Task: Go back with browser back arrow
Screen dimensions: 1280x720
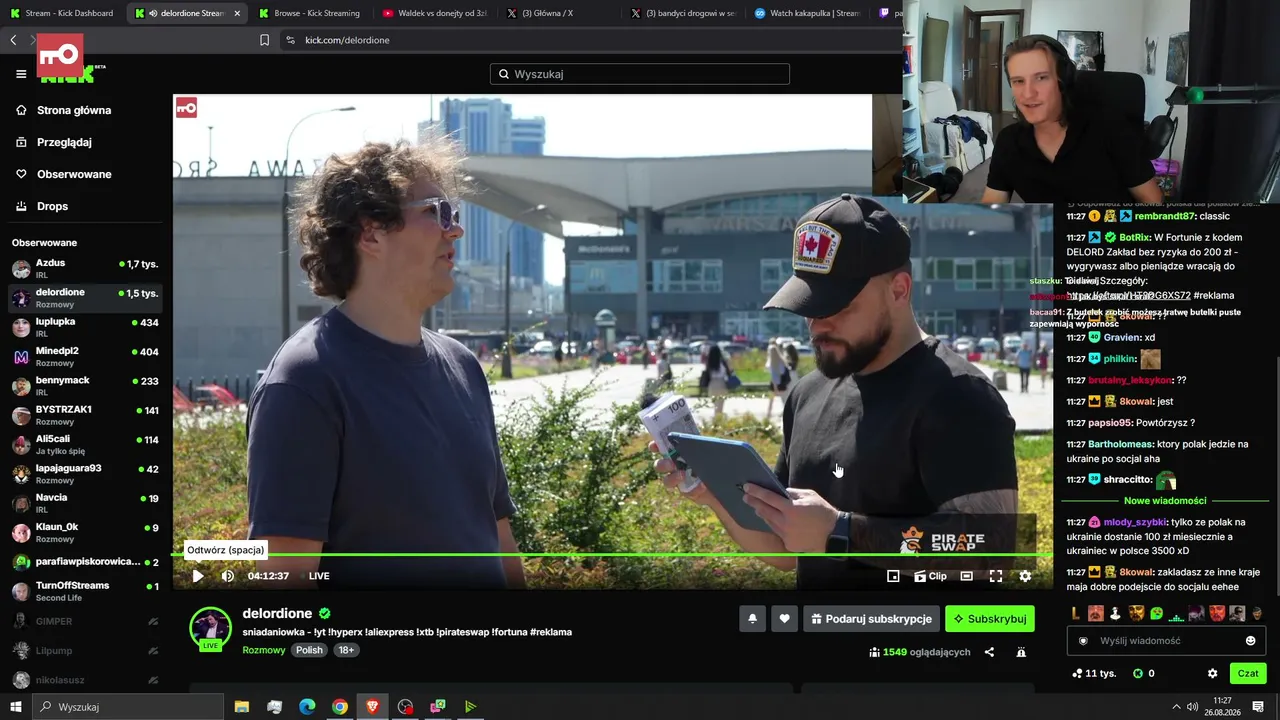Action: coord(13,40)
